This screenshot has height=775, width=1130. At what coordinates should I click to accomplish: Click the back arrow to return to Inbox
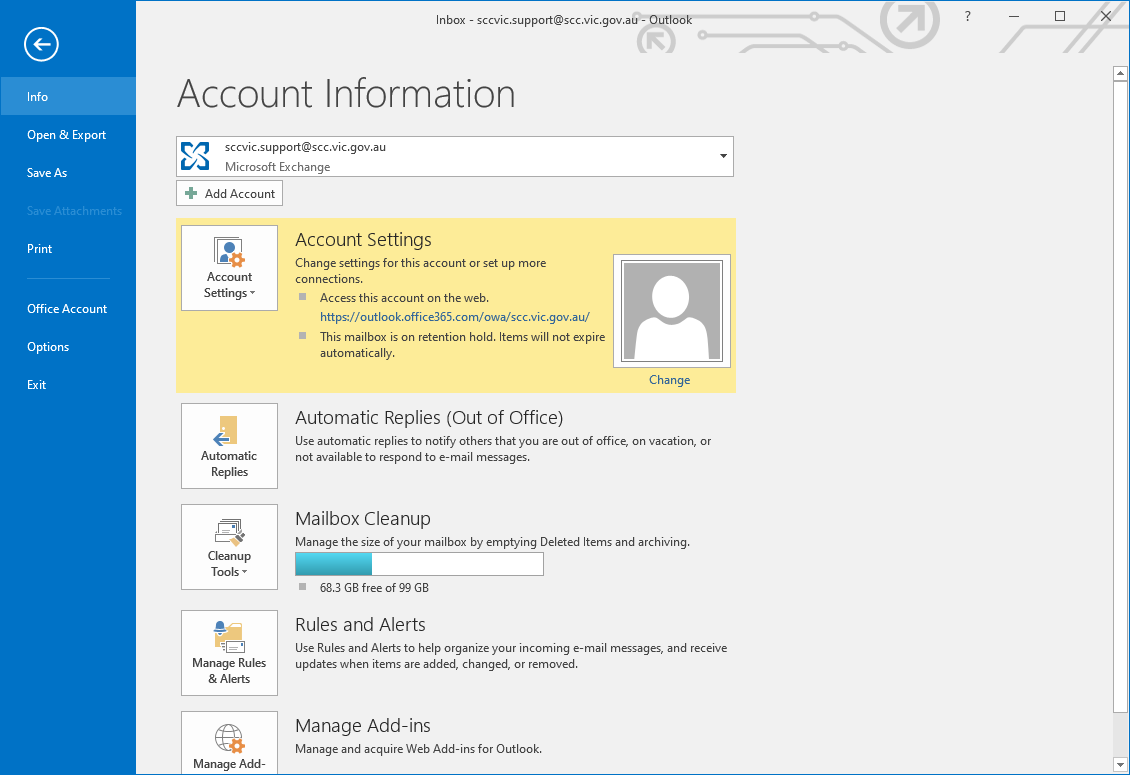[x=43, y=44]
